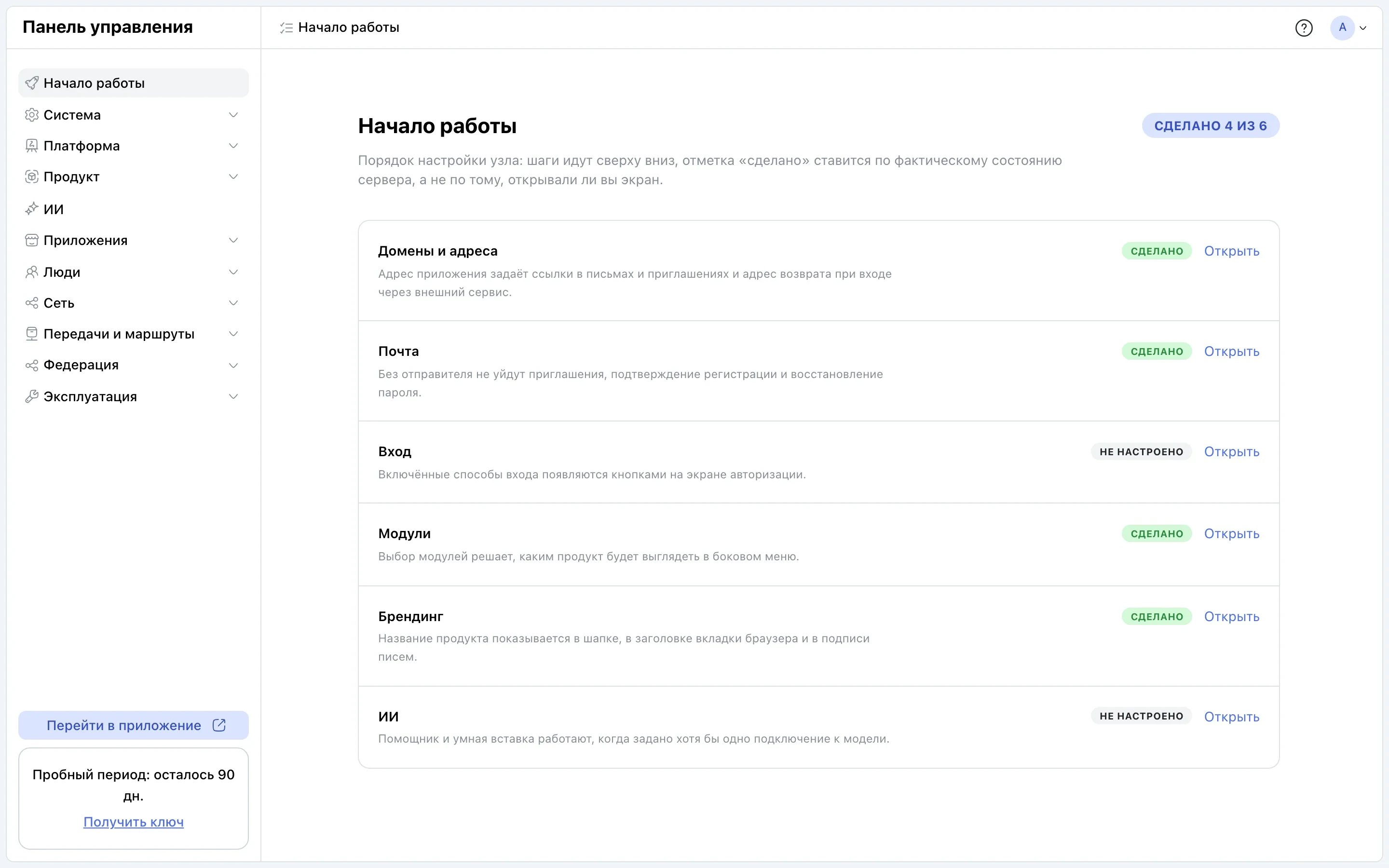Image resolution: width=1389 pixels, height=868 pixels.
Task: Click Открыть for the ИИ step
Action: [x=1231, y=717]
